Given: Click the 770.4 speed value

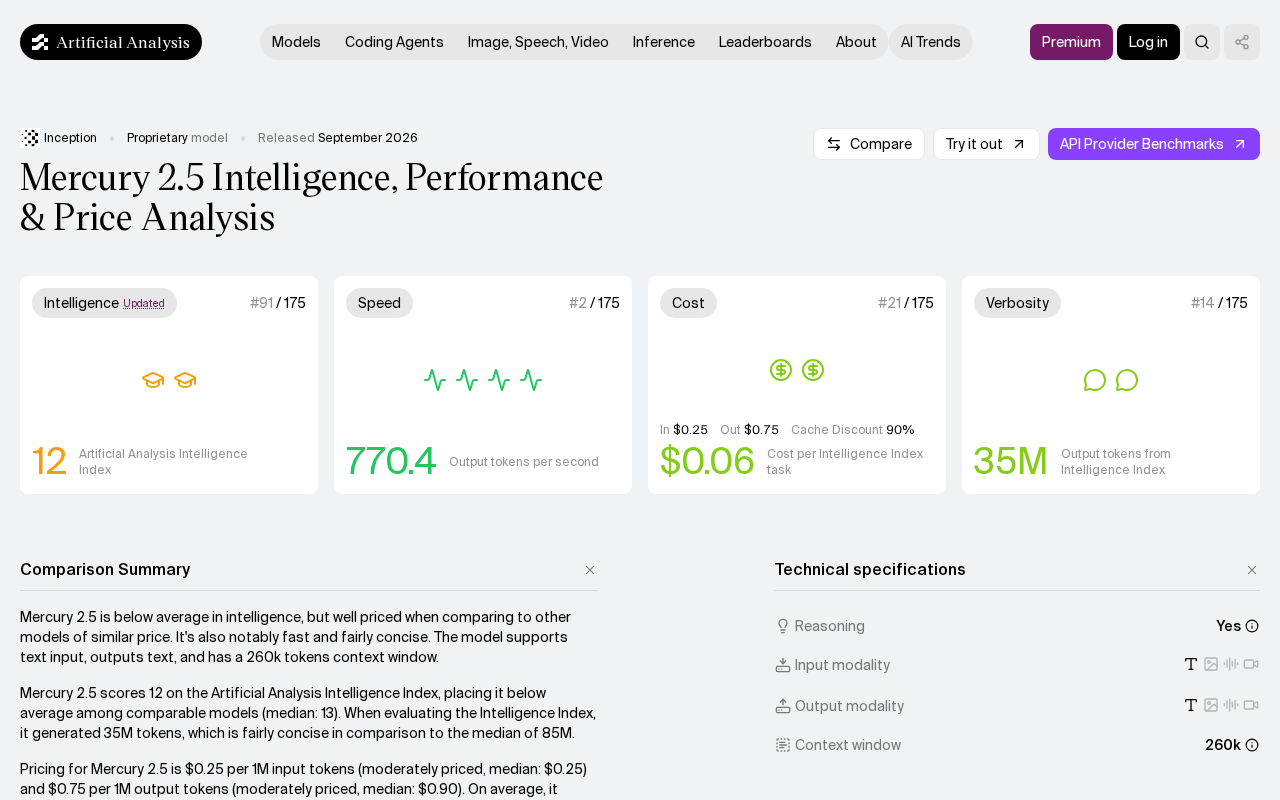Looking at the screenshot, I should 391,461.
